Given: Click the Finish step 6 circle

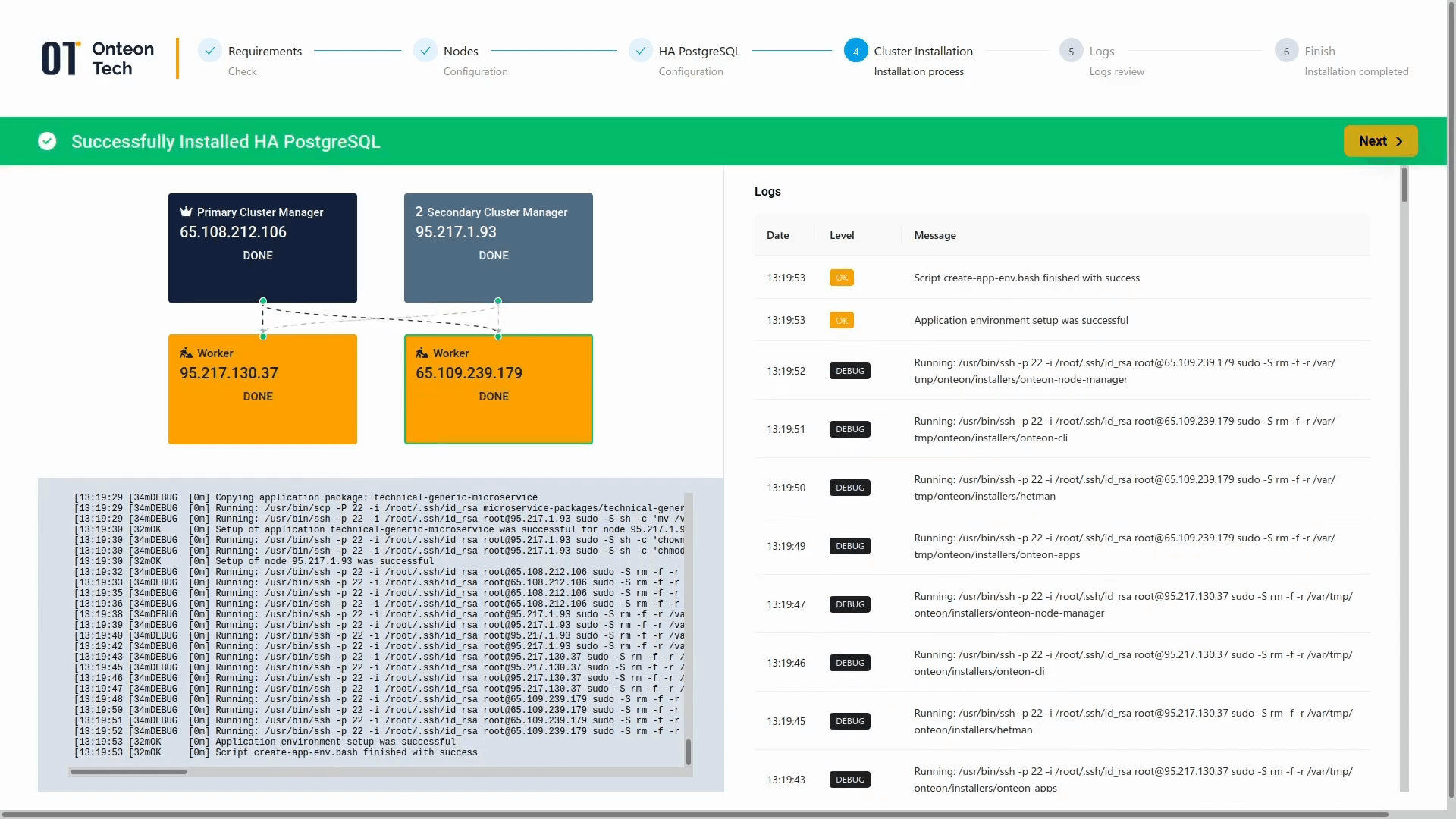Looking at the screenshot, I should click(x=1286, y=51).
